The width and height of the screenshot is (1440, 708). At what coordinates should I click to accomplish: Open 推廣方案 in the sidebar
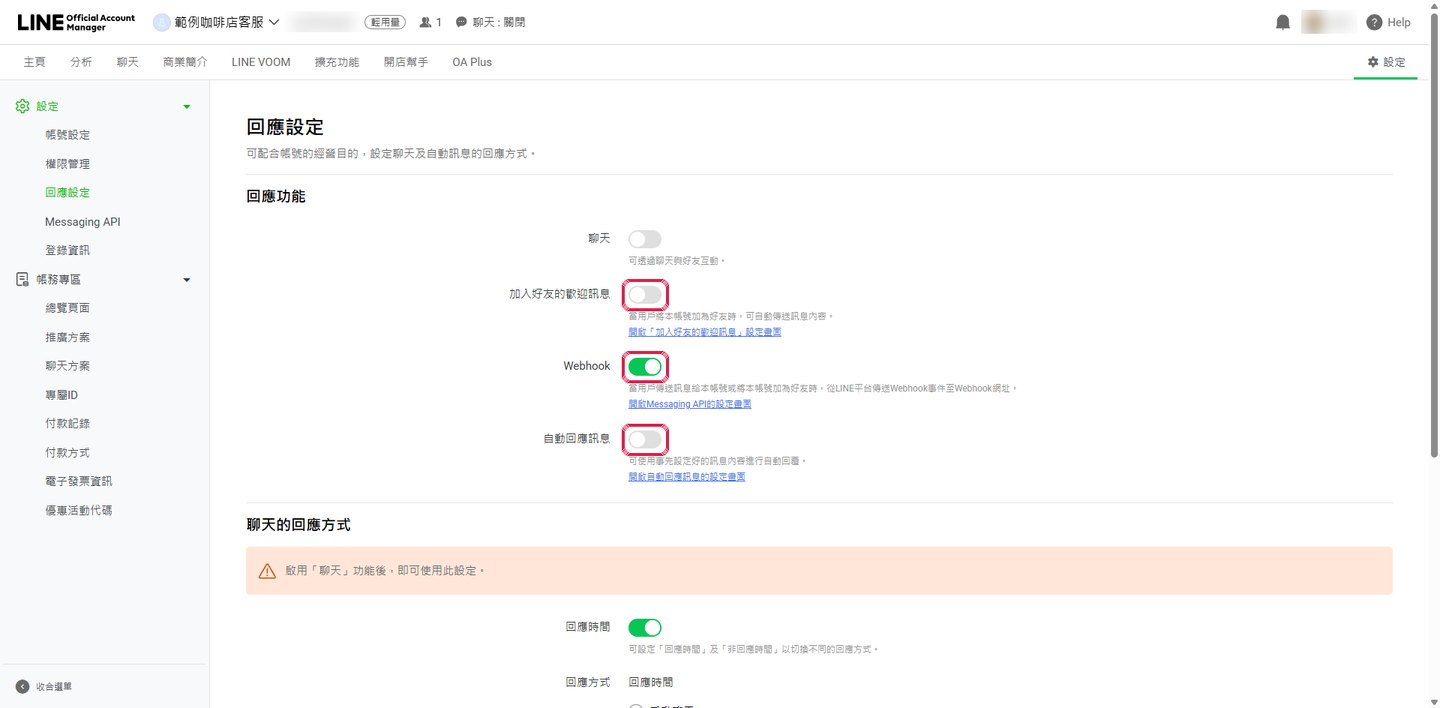click(68, 337)
